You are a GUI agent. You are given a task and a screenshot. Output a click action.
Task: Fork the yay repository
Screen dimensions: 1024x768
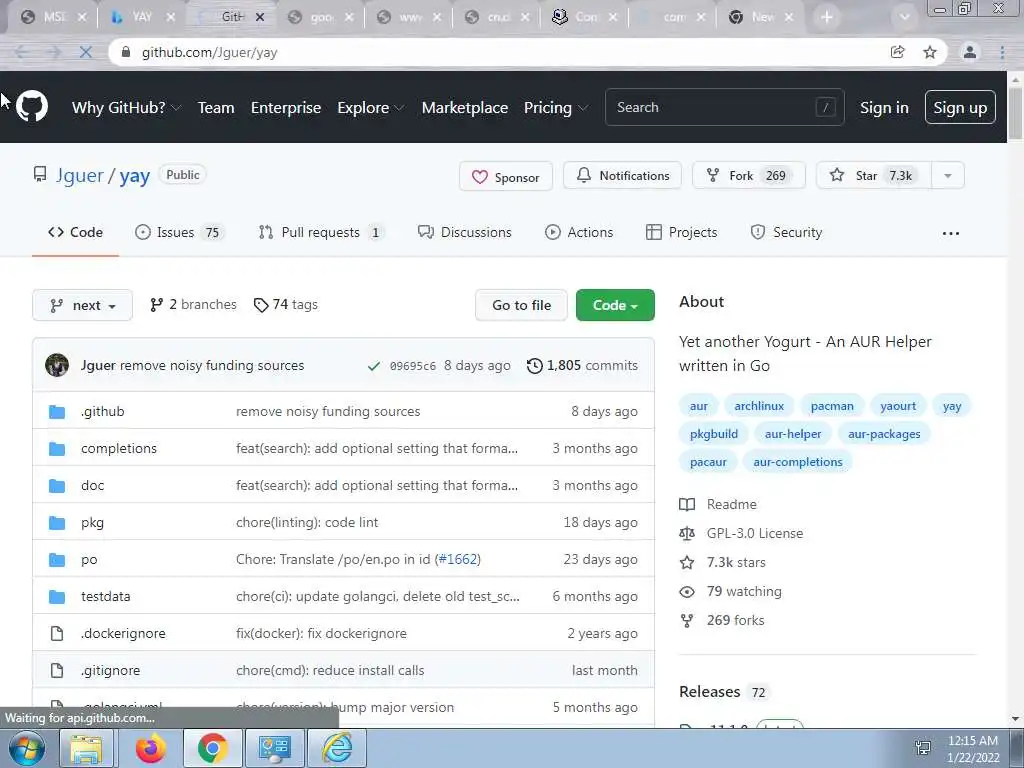click(x=748, y=176)
